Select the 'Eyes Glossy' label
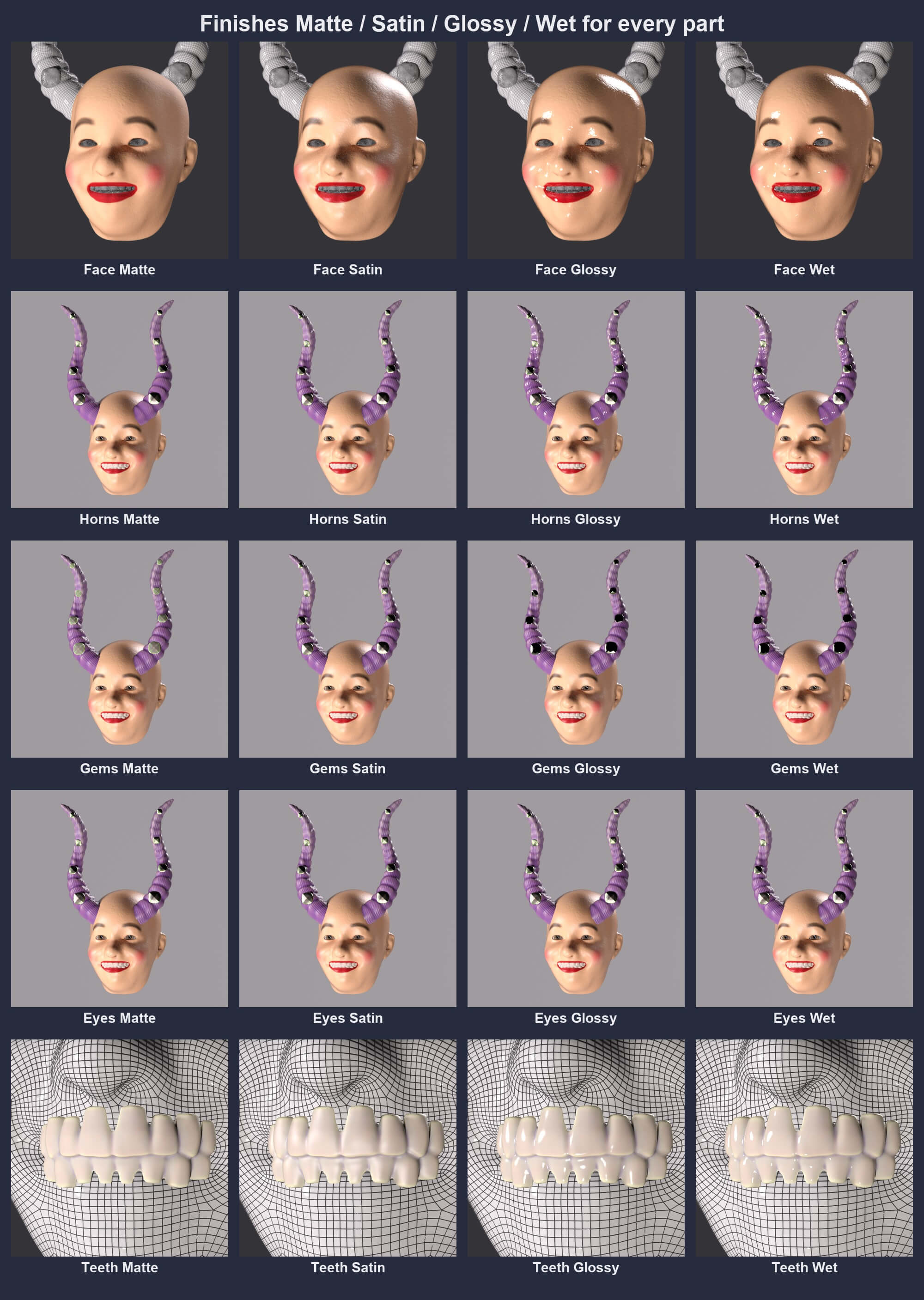Viewport: 924px width, 1300px height. [x=576, y=1018]
